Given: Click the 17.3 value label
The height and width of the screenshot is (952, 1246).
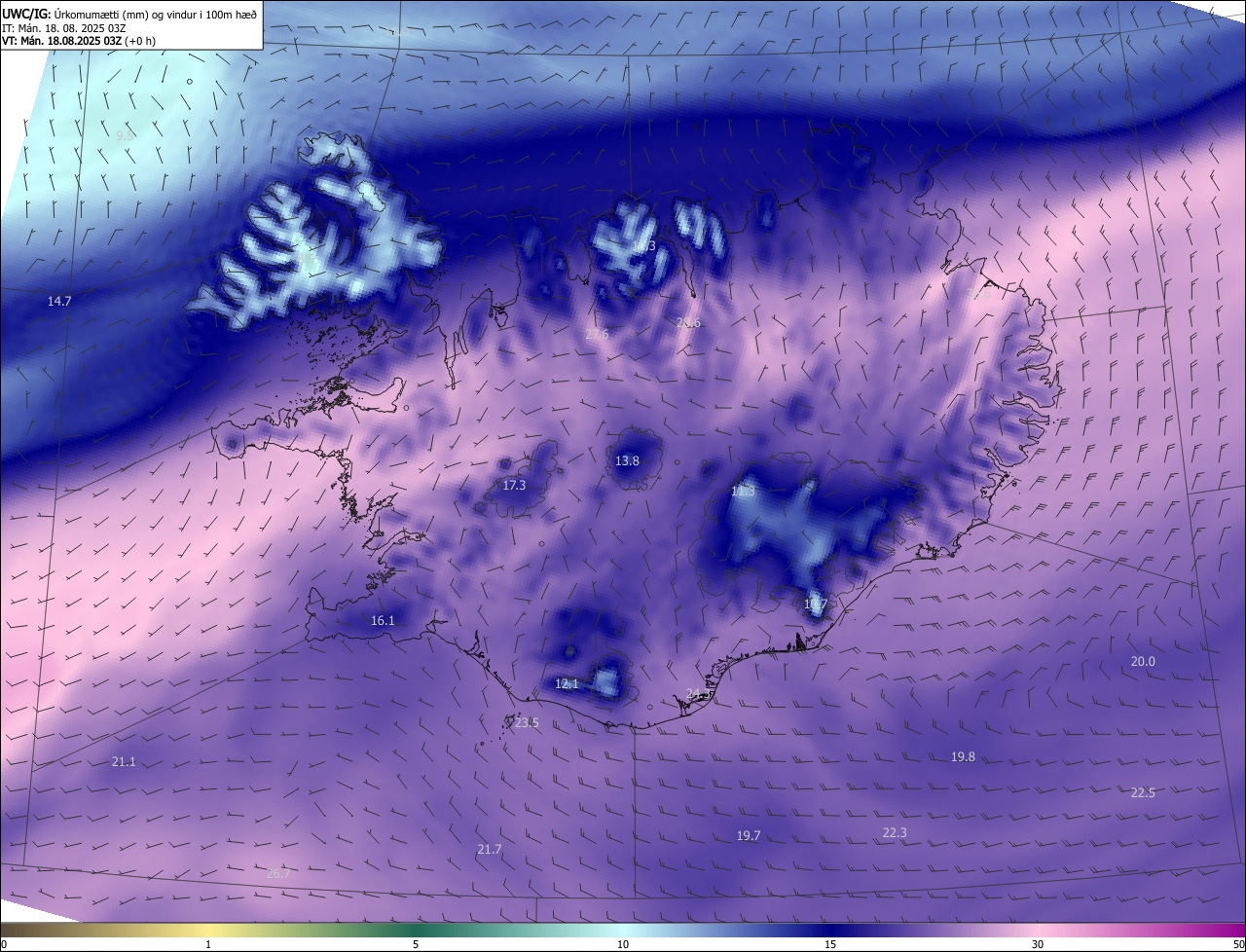Looking at the screenshot, I should (514, 485).
